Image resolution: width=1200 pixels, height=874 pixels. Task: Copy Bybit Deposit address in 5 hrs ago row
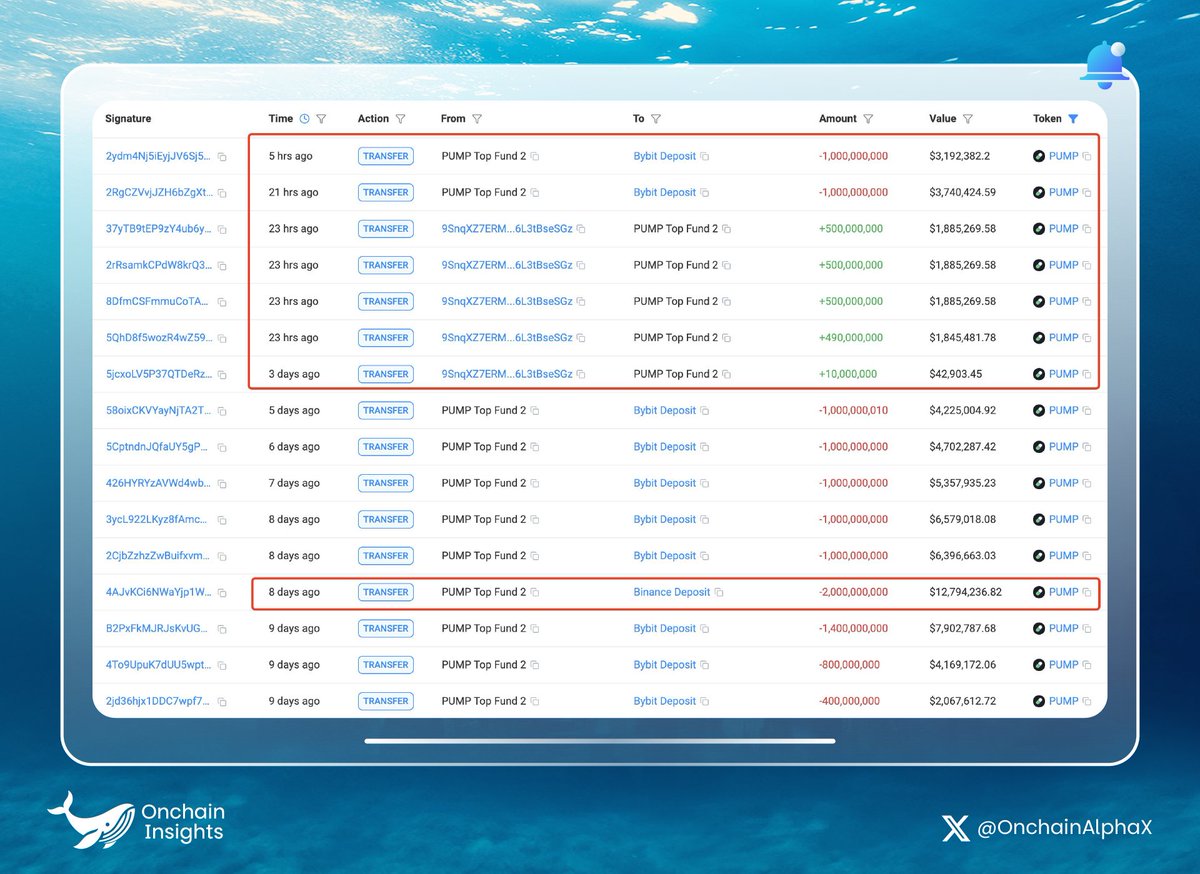coord(705,157)
